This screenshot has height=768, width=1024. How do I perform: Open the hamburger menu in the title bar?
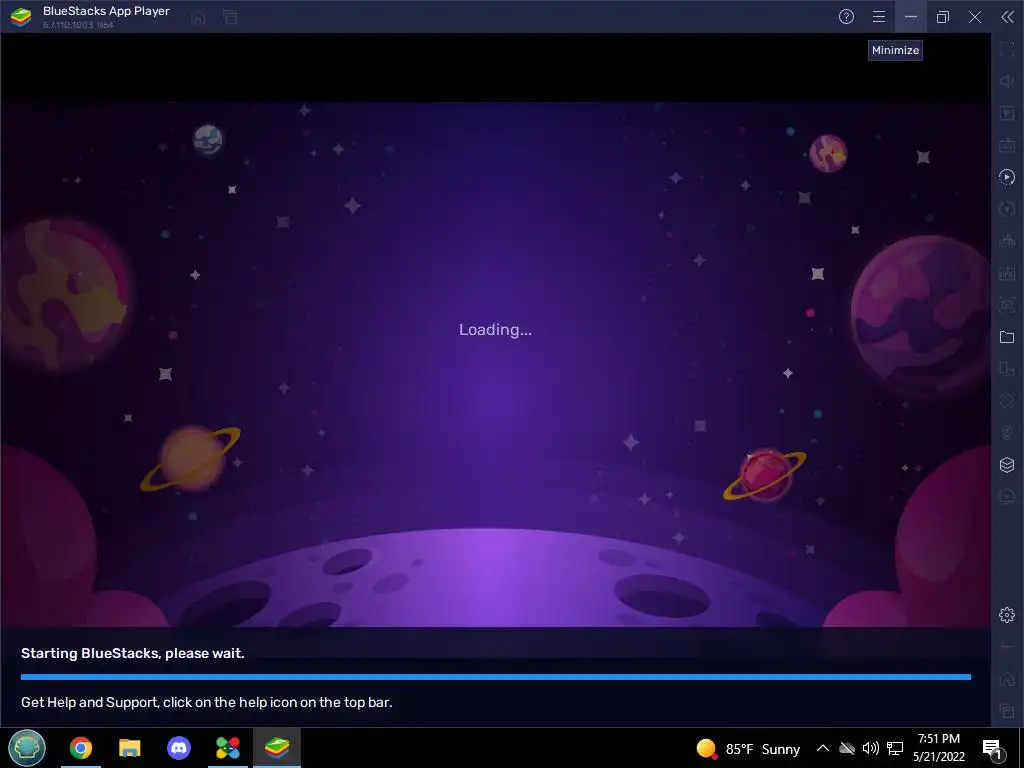tap(879, 17)
